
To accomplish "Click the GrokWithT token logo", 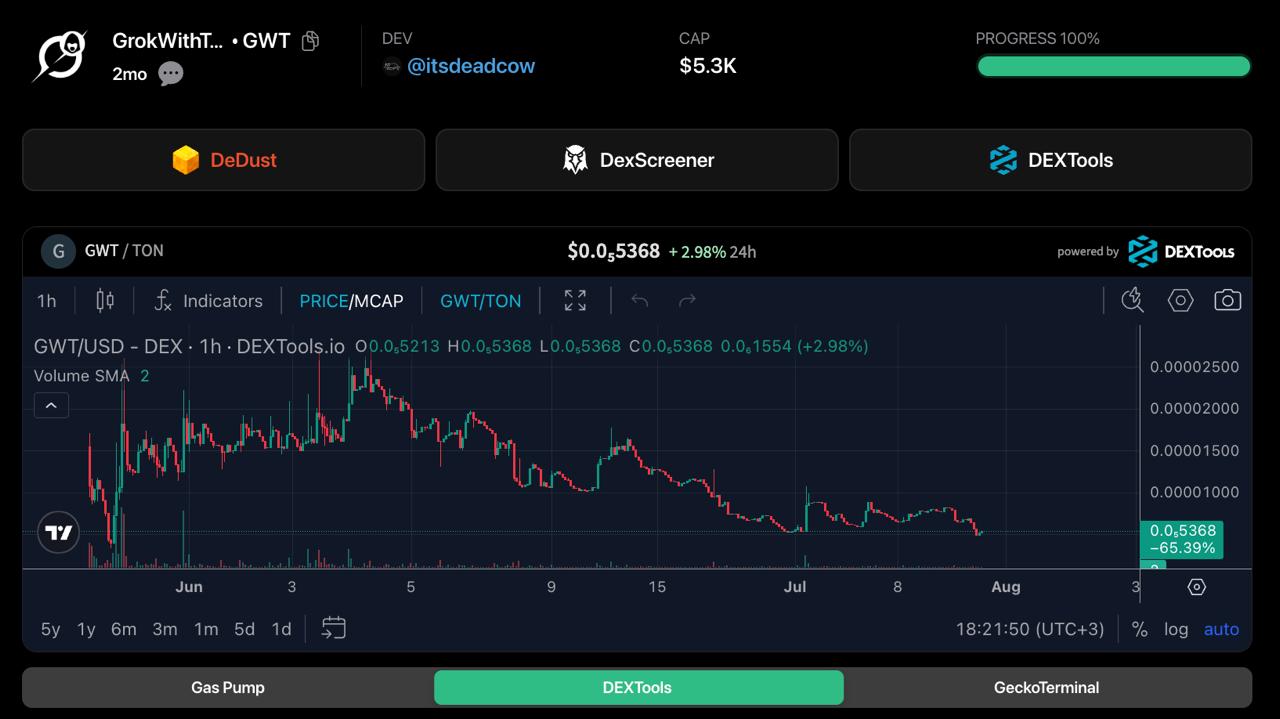I will coord(59,56).
